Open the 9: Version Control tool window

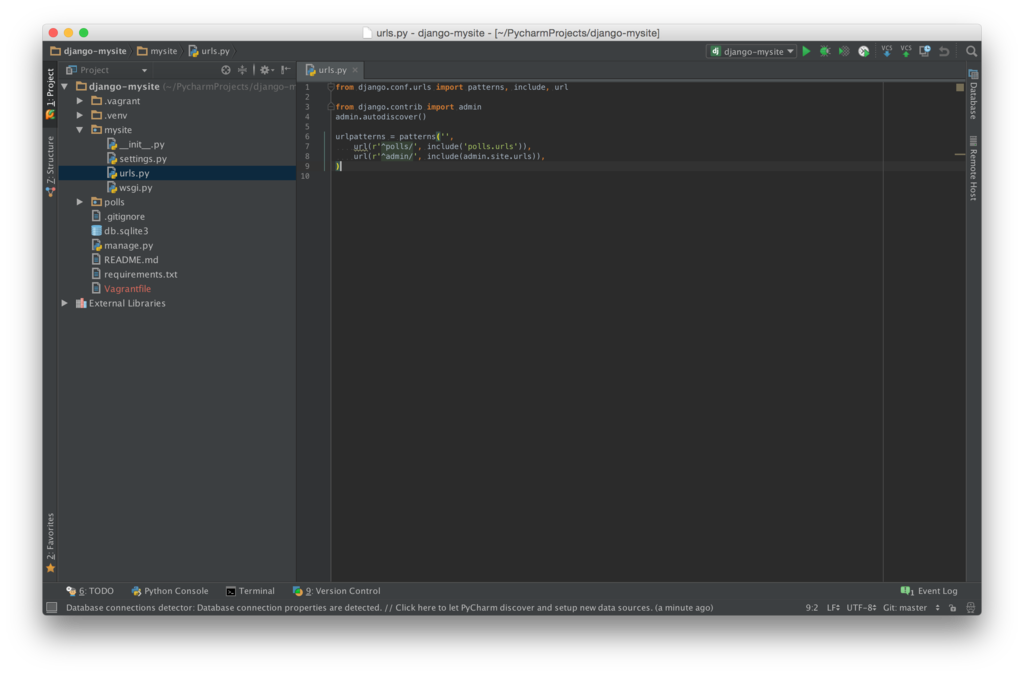tap(336, 591)
